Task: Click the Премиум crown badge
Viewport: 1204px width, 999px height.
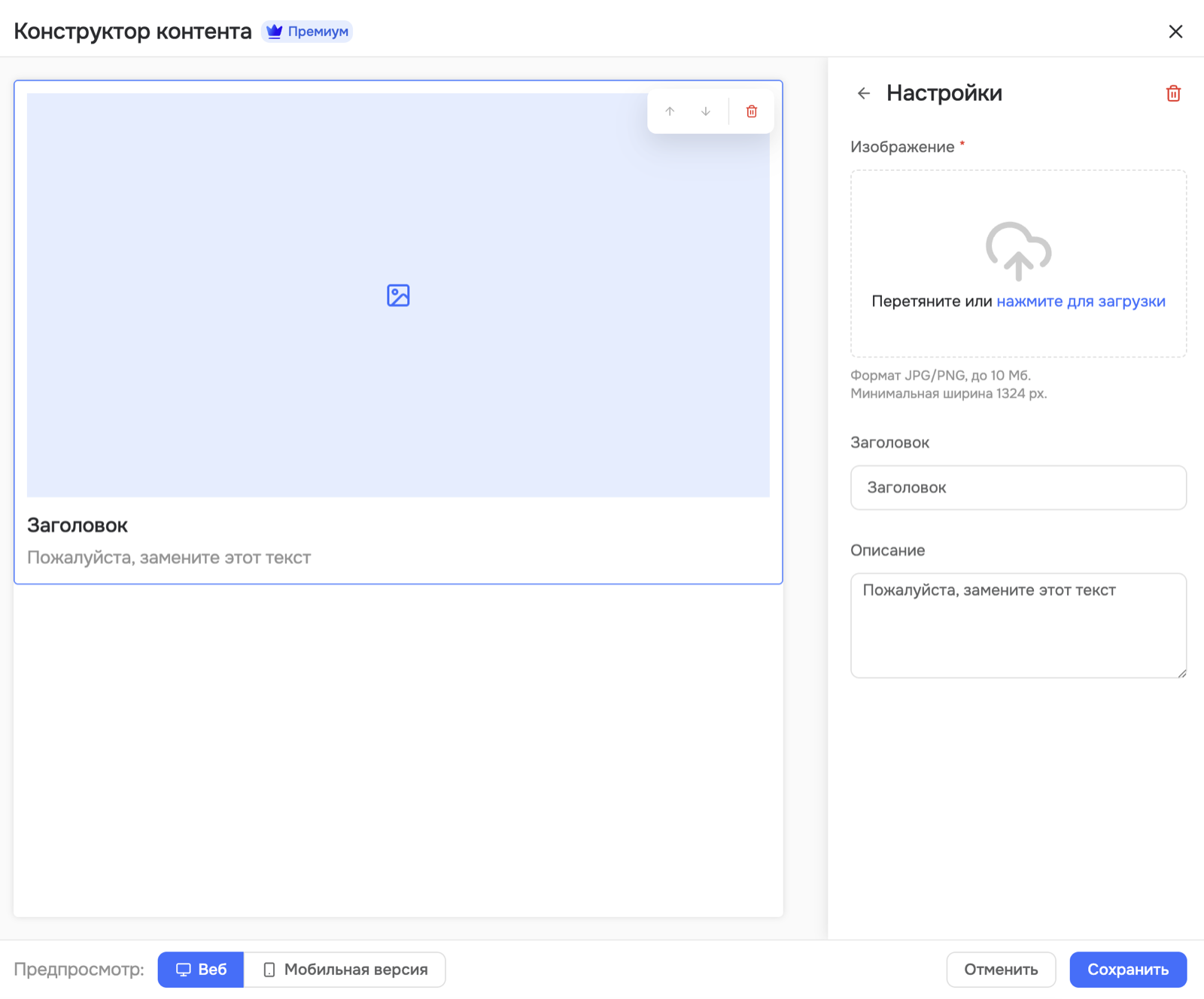Action: (307, 32)
